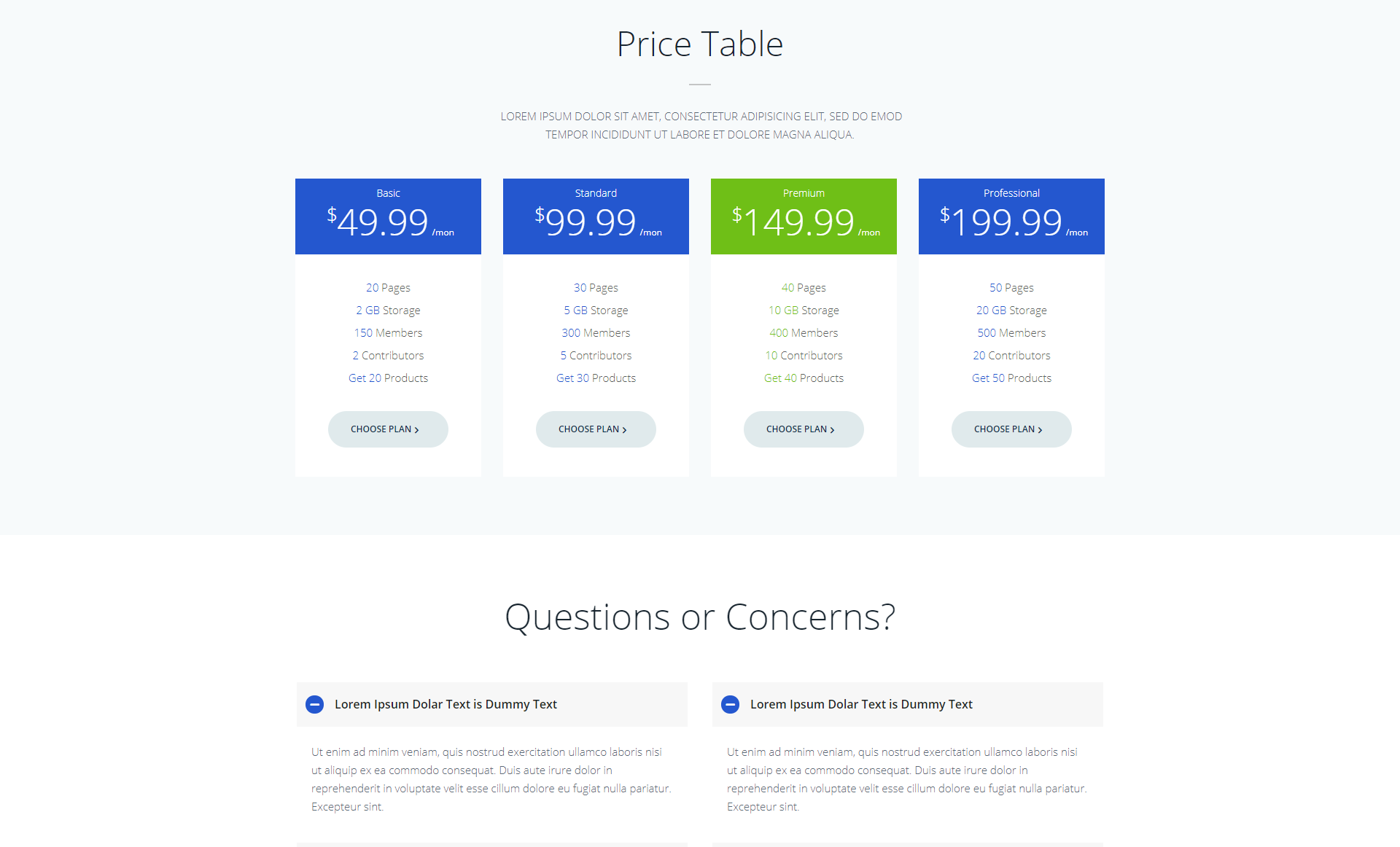
Task: Click the Basic plan $49.99 price
Action: [383, 222]
